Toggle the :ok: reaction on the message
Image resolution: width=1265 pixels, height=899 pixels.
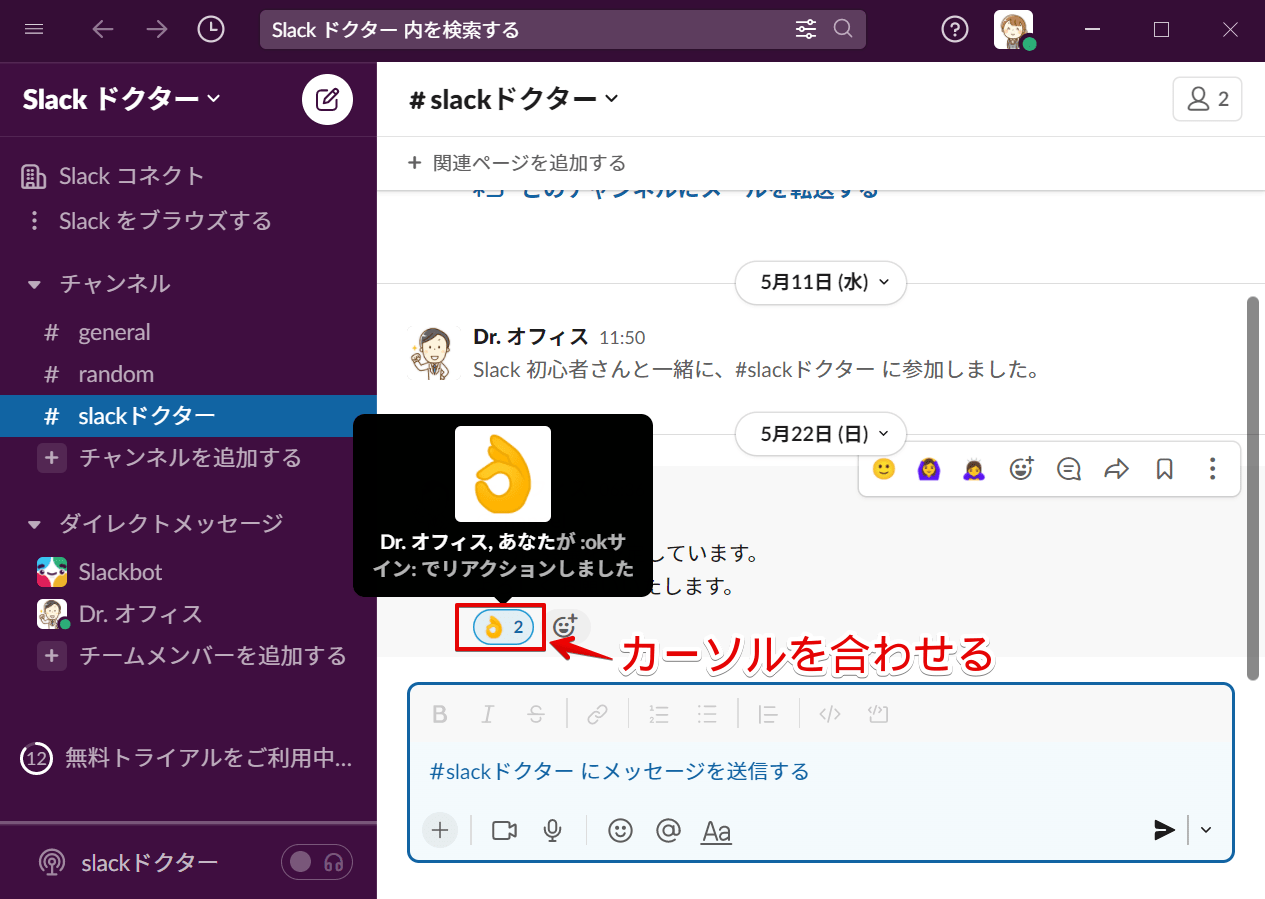click(x=499, y=626)
